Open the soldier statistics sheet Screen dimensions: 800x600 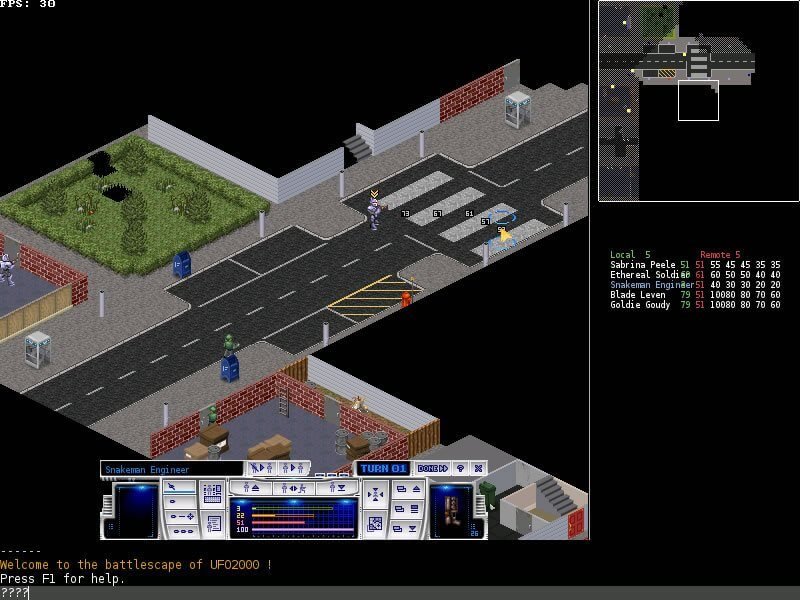coord(212,525)
